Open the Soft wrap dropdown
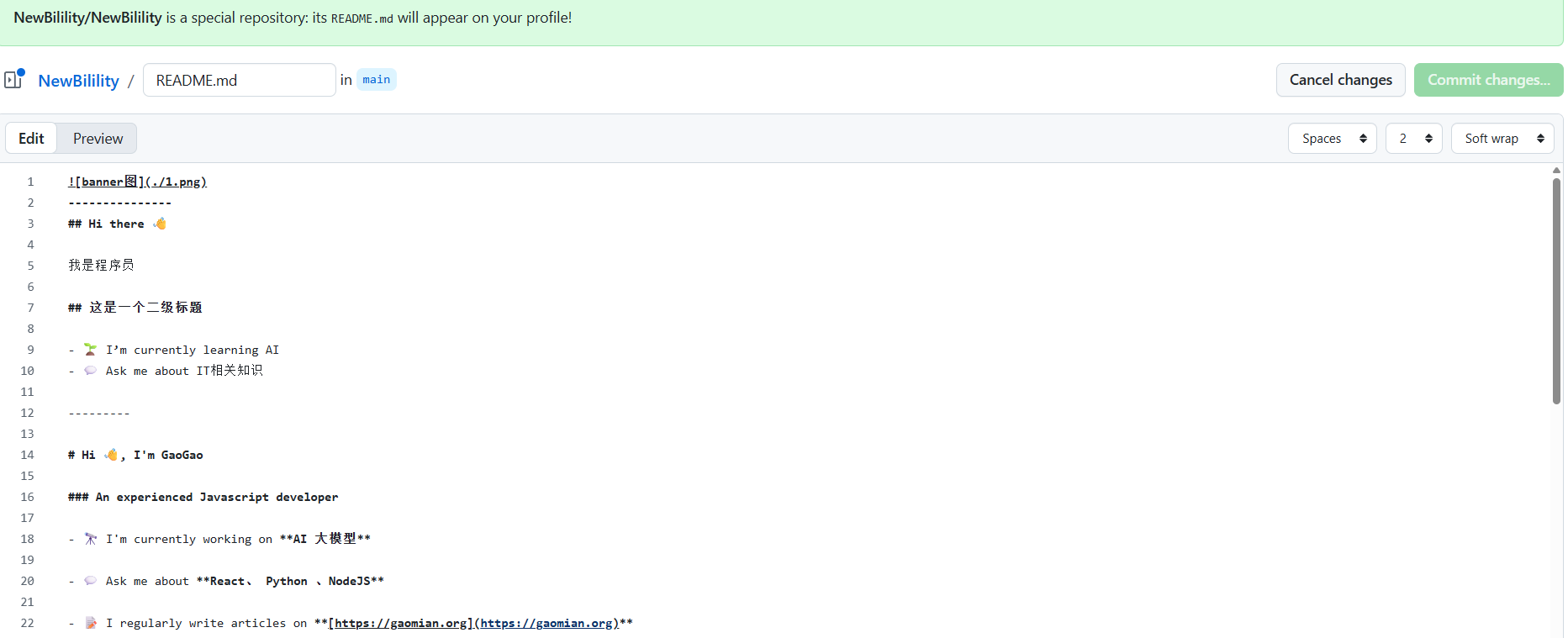 (x=1502, y=139)
